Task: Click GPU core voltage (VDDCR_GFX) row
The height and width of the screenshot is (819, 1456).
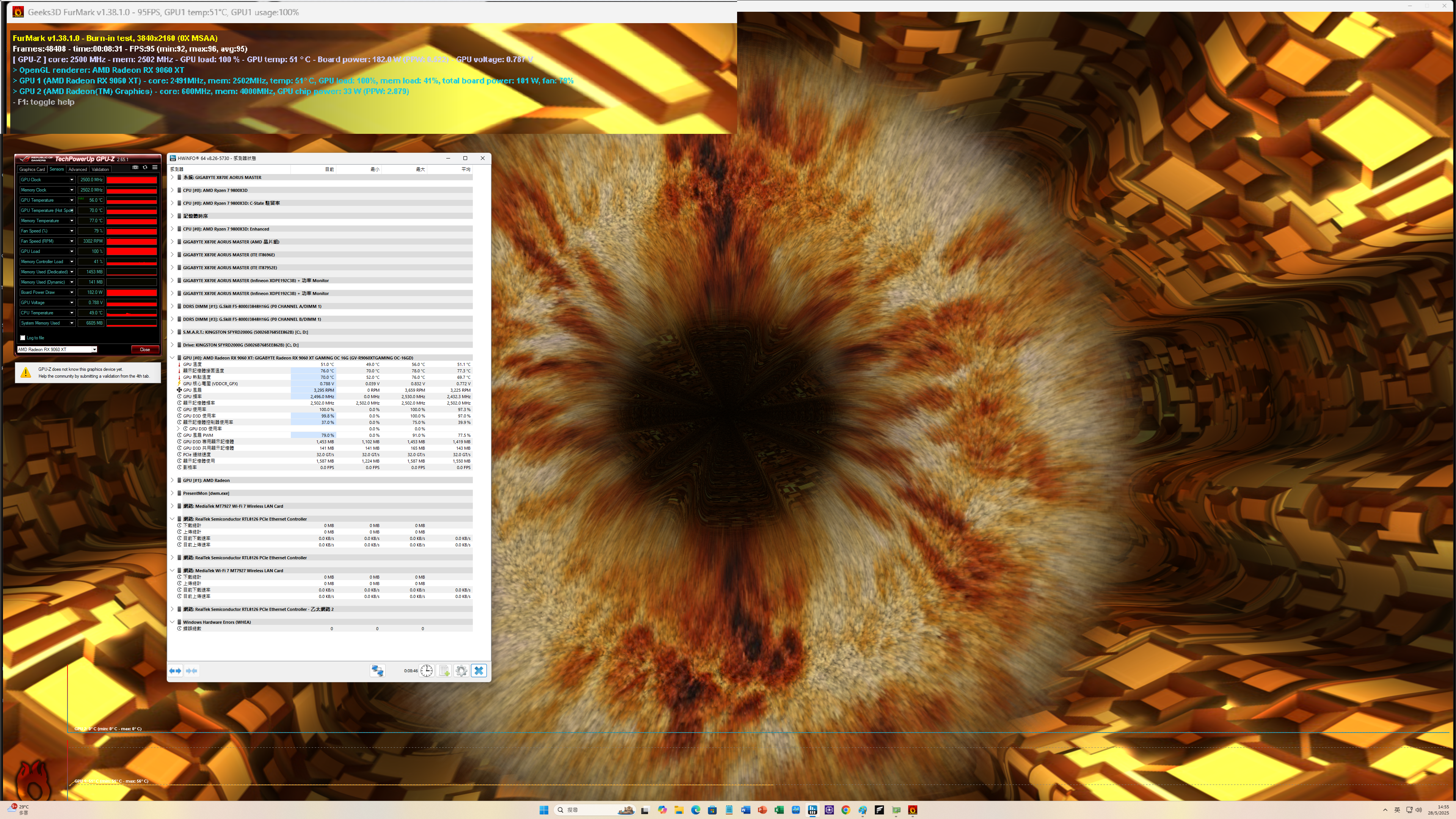Action: coord(325,384)
